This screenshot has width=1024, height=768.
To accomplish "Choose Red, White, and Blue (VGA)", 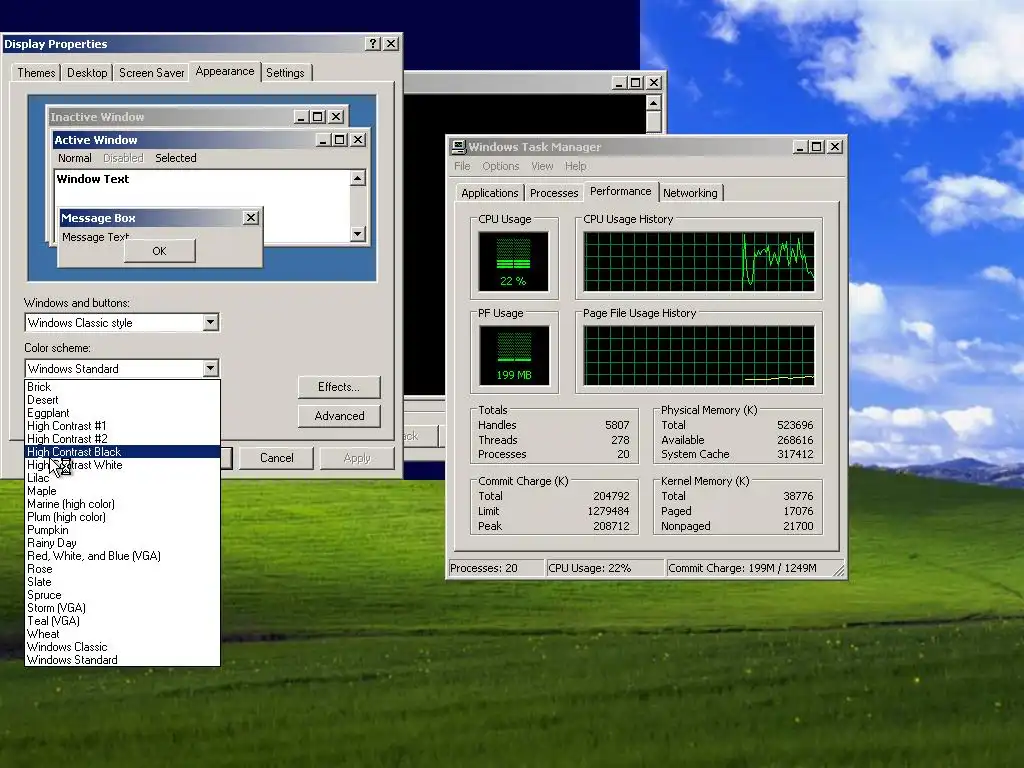I will tap(122, 556).
